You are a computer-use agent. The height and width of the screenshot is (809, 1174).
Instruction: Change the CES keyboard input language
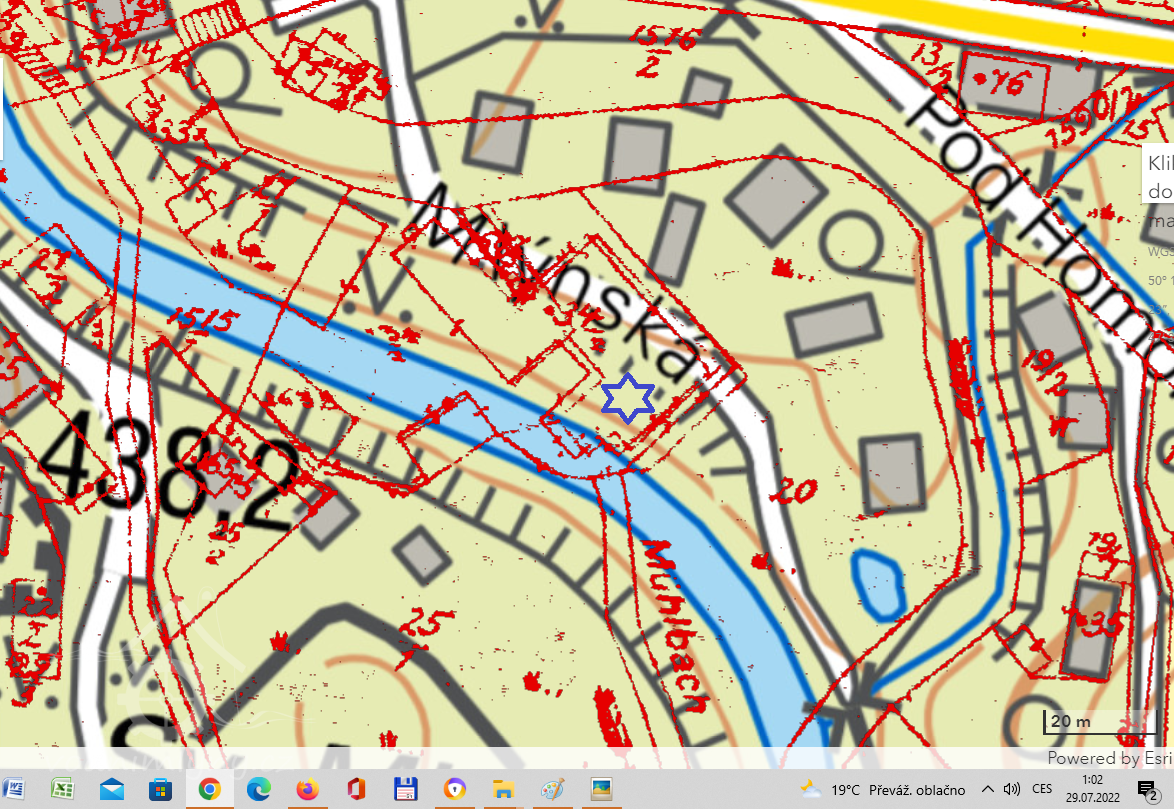pos(1042,789)
